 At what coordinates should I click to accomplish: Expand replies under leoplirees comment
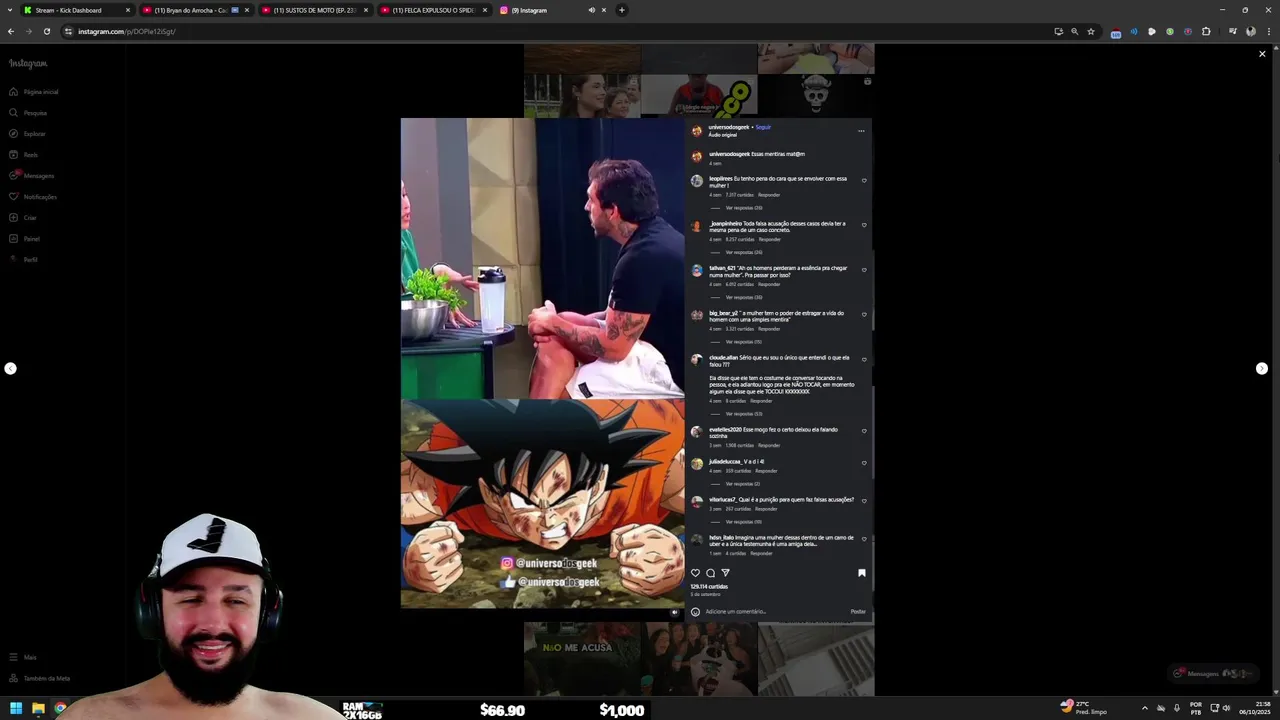tap(743, 208)
